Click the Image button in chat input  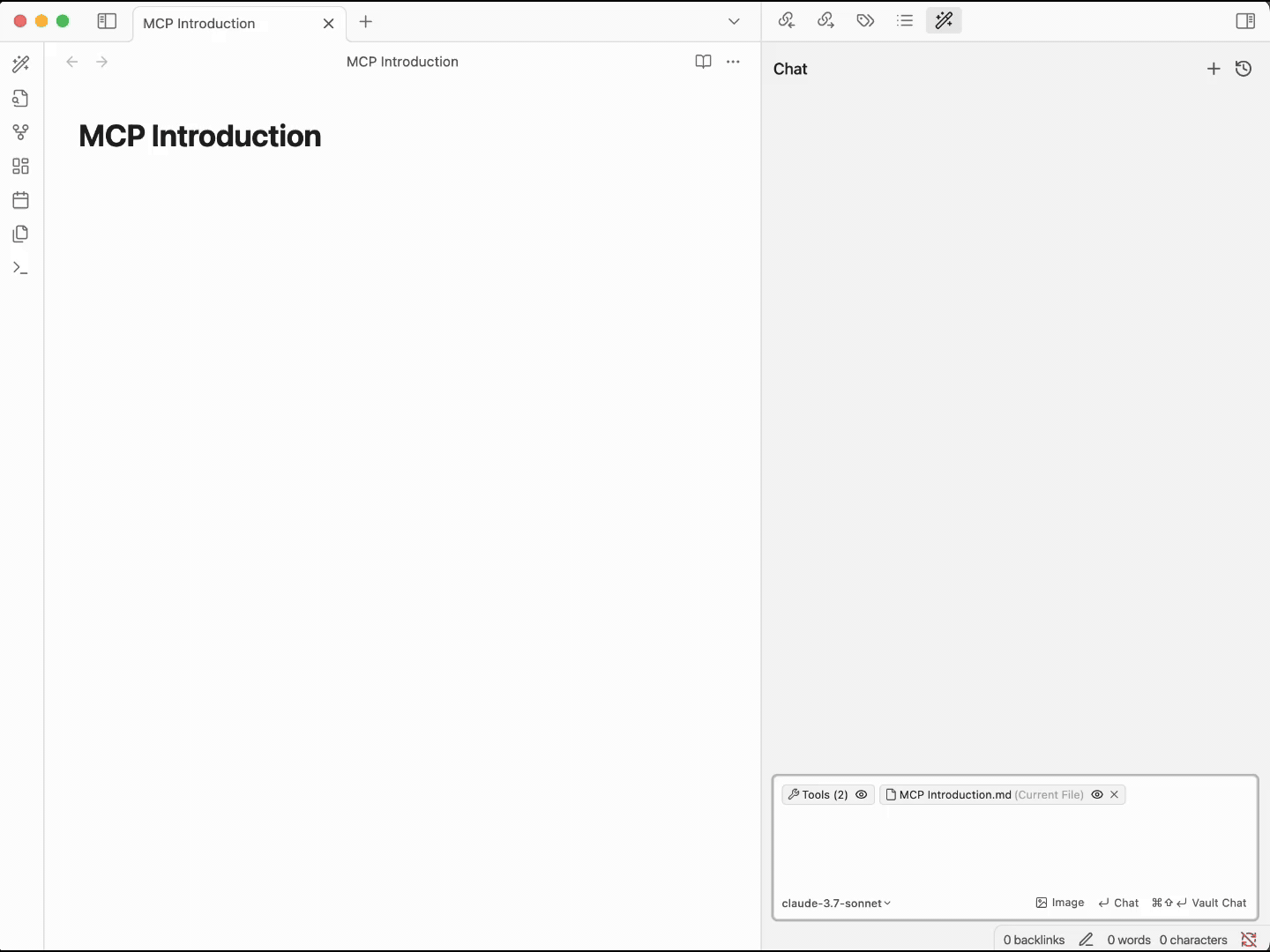click(x=1060, y=903)
